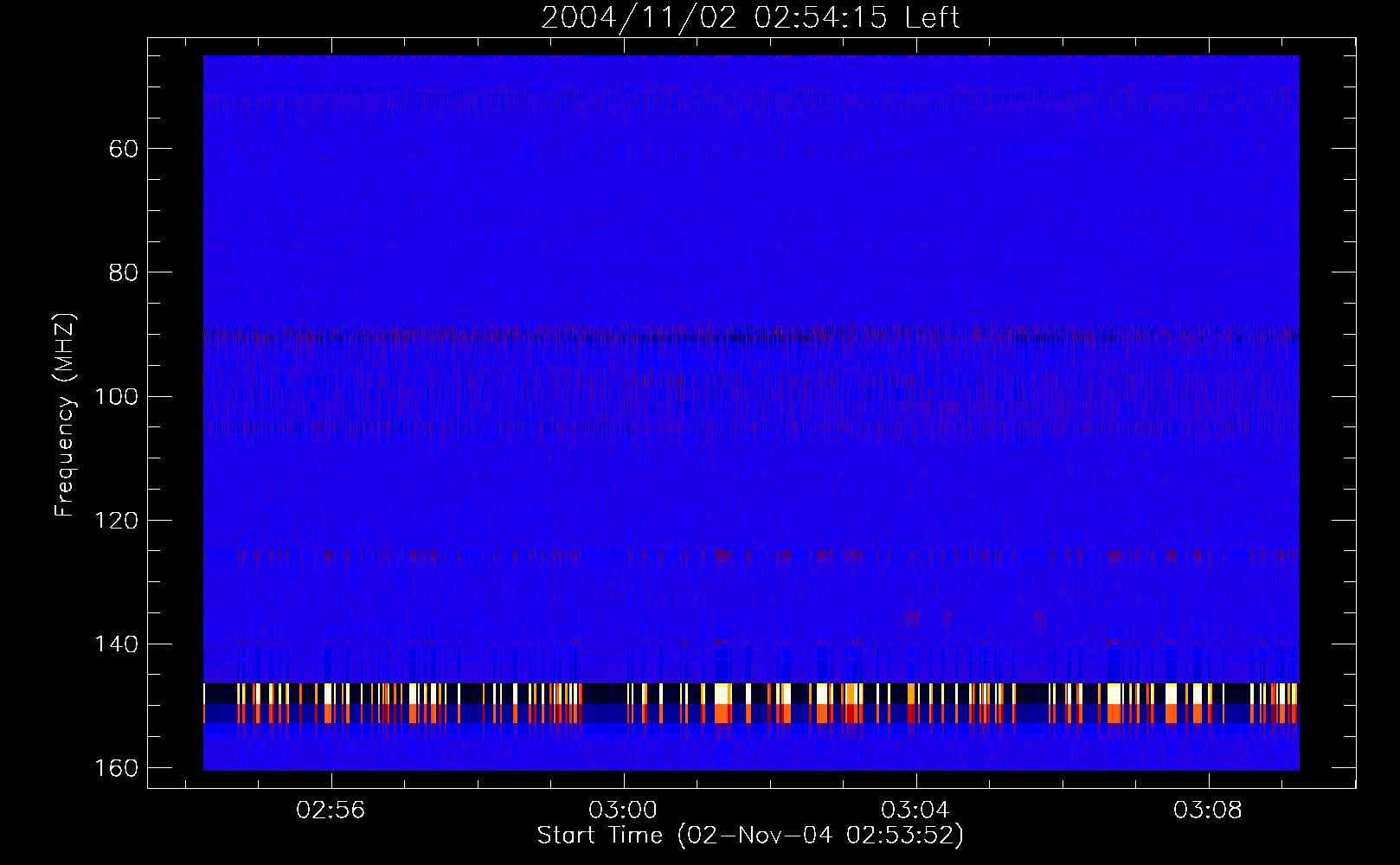Select the 80 frequency tick label
Screen dimensions: 1400x865
click(x=124, y=272)
